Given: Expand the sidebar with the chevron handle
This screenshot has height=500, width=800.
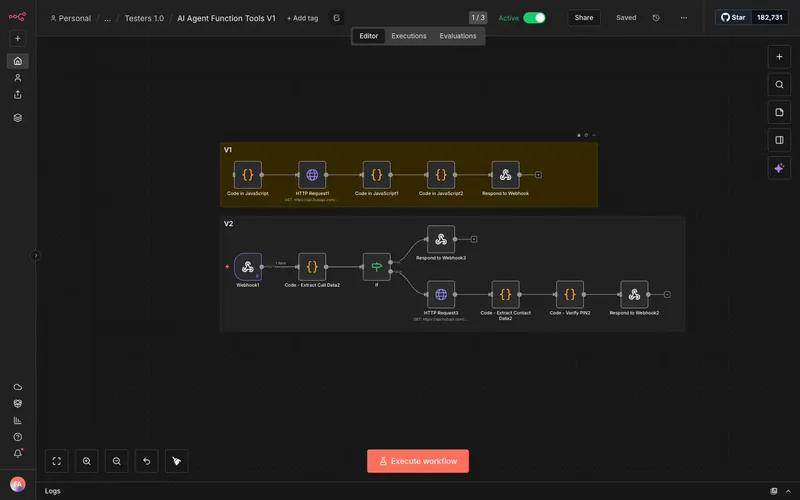Looking at the screenshot, I should pos(35,256).
